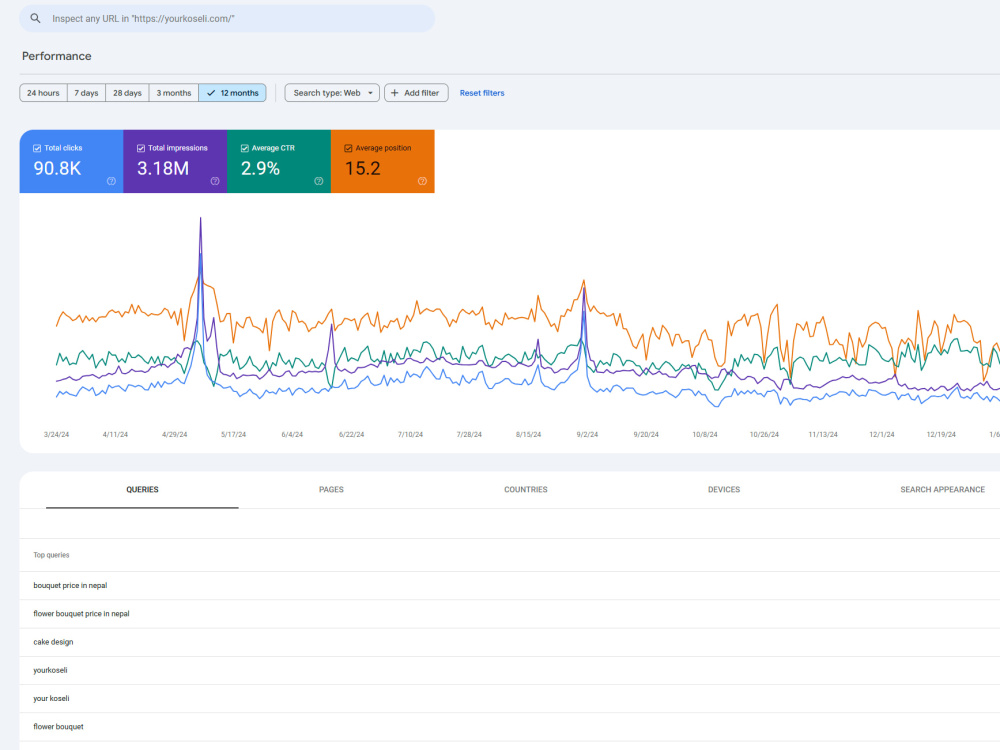Switch to the Pages tab
Viewport: 1000px width, 750px height.
tap(331, 490)
